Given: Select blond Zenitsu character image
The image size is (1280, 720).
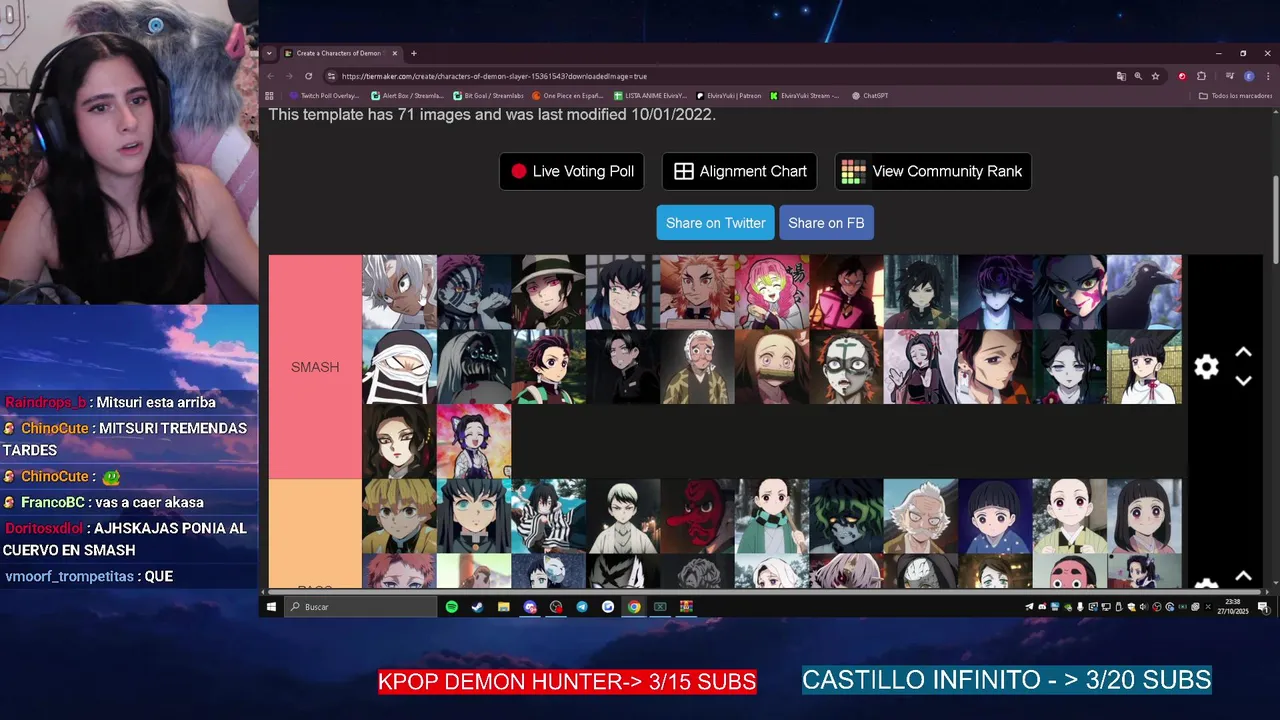Looking at the screenshot, I should [x=399, y=516].
